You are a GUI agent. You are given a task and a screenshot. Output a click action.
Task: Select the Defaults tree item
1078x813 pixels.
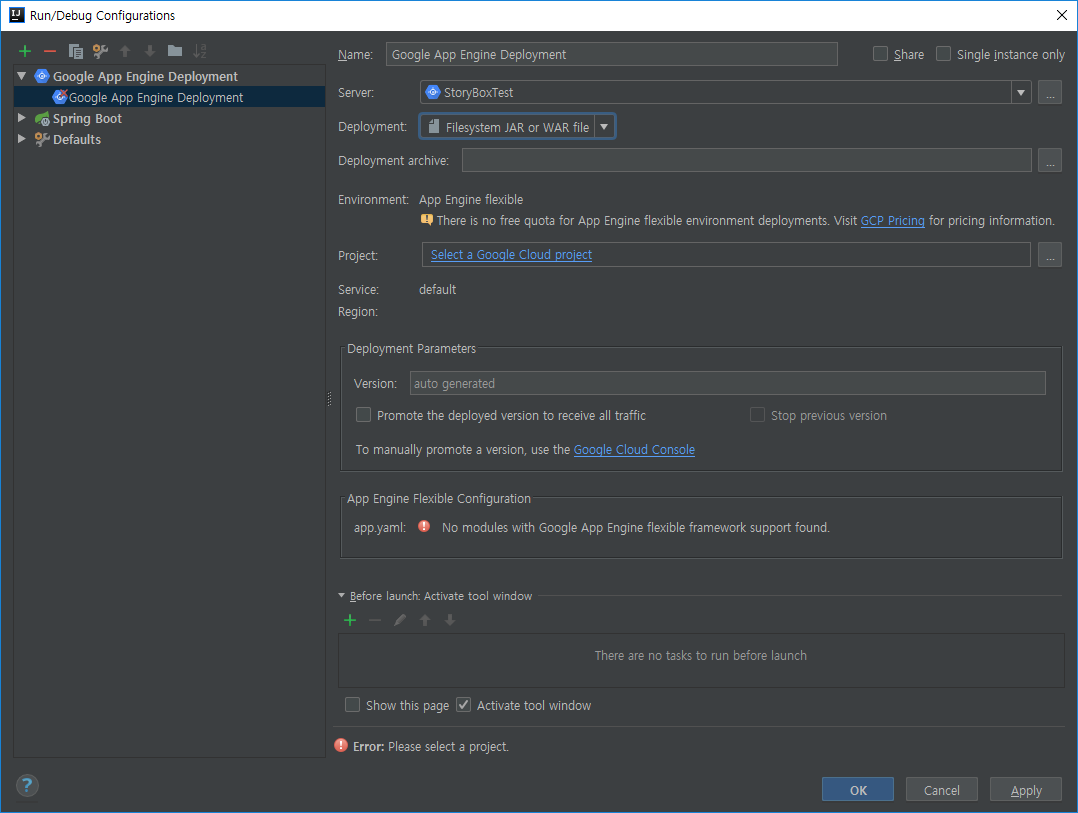coord(169,139)
